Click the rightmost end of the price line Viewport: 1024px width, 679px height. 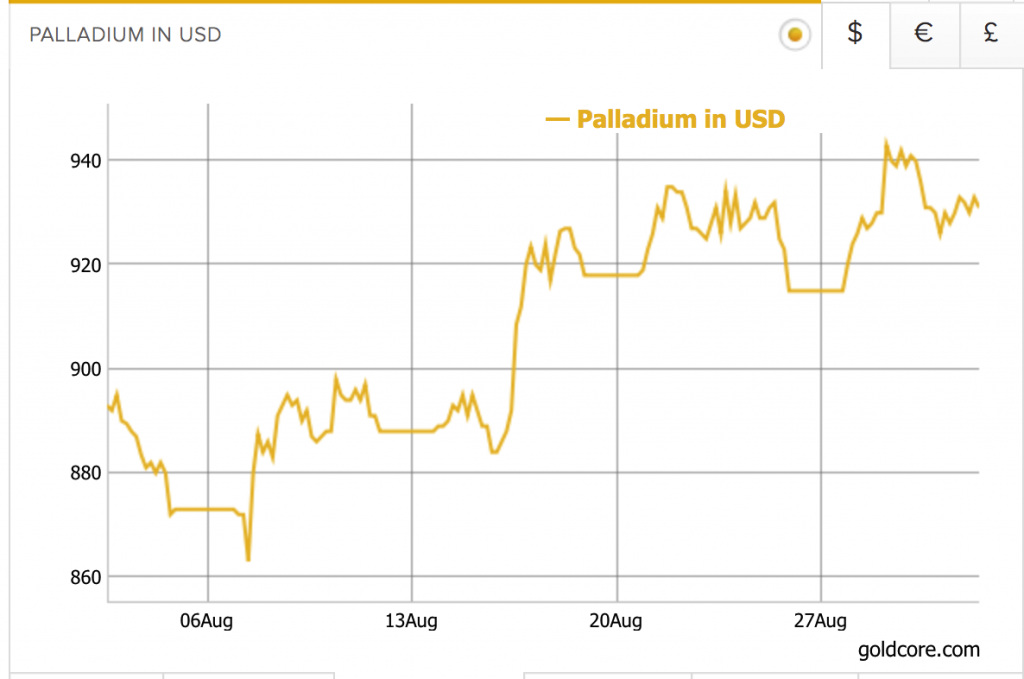(978, 207)
